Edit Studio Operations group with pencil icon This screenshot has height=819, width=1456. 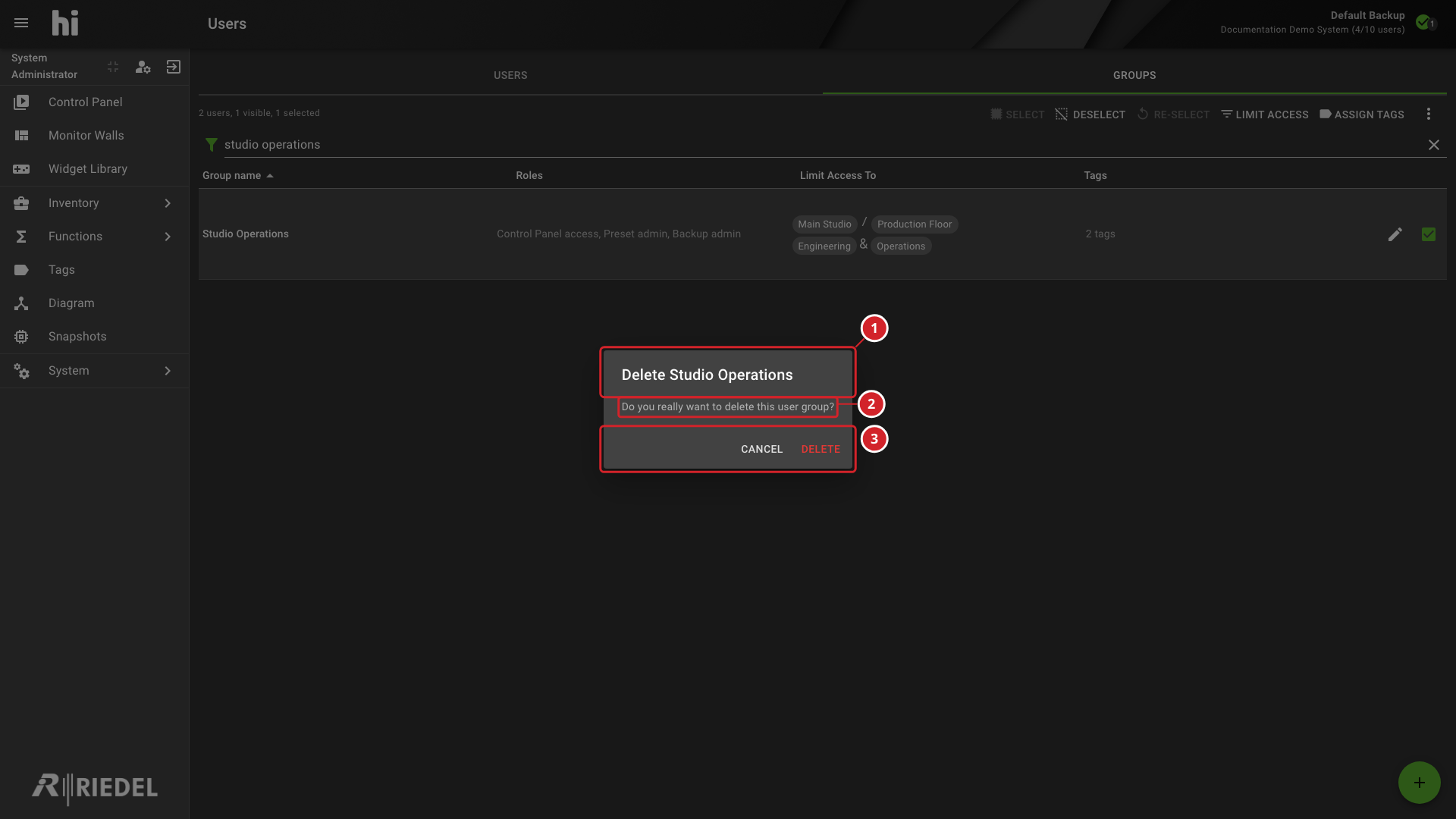[1395, 234]
